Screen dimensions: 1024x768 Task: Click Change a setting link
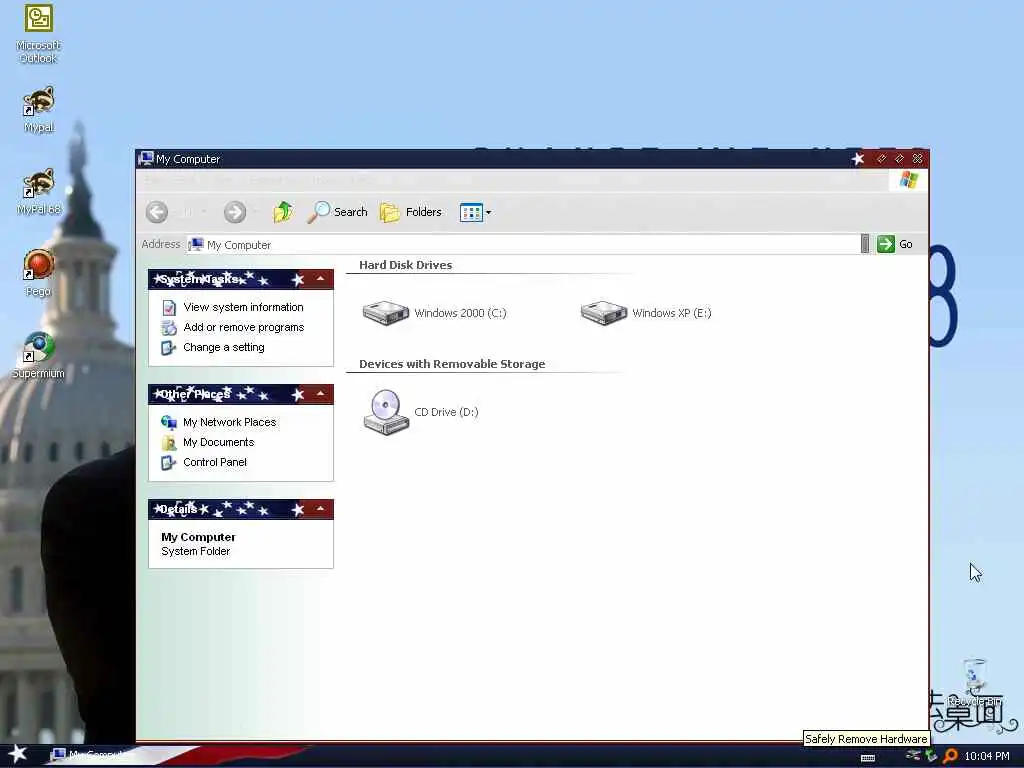(x=223, y=347)
